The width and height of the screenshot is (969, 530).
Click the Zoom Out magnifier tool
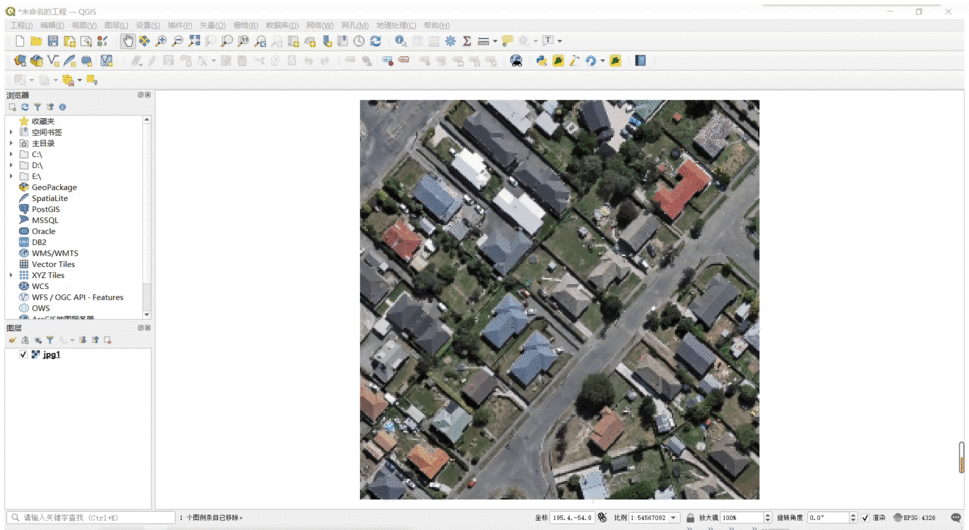[177, 41]
